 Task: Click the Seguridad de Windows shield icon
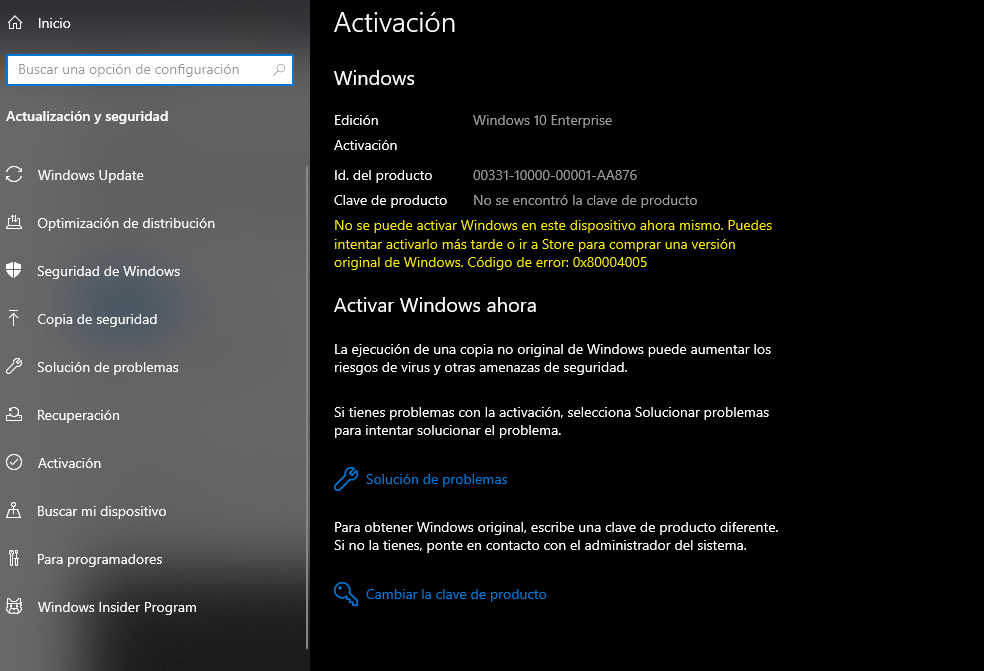[x=14, y=271]
